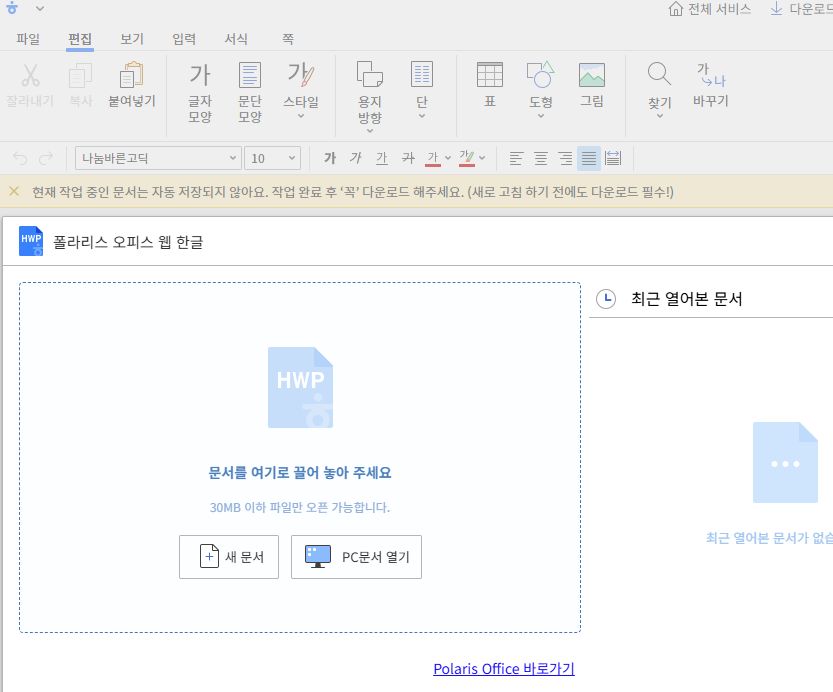Select the 편집 tab
Viewport: 833px width, 692px height.
(80, 39)
